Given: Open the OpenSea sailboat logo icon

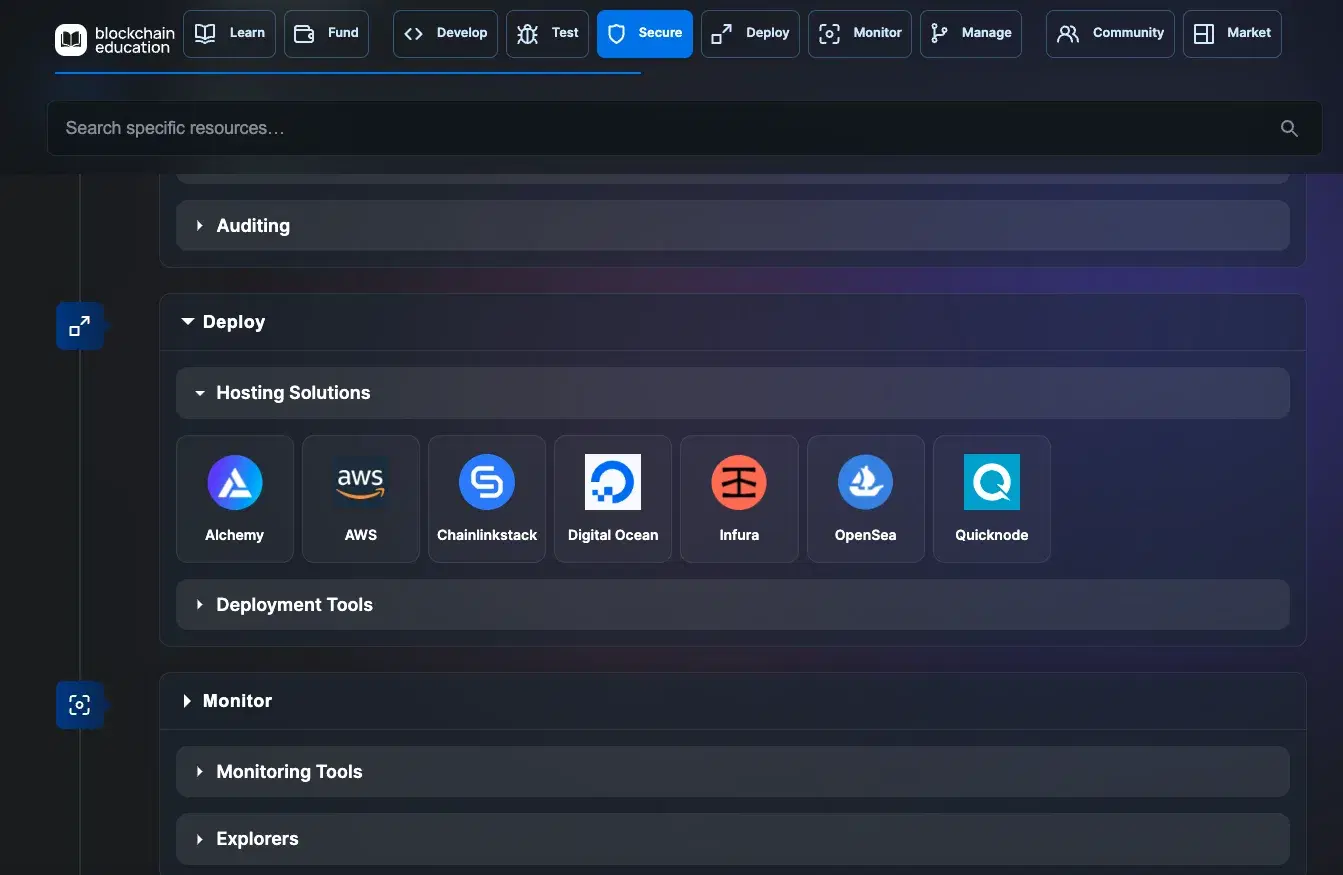Looking at the screenshot, I should coord(865,482).
